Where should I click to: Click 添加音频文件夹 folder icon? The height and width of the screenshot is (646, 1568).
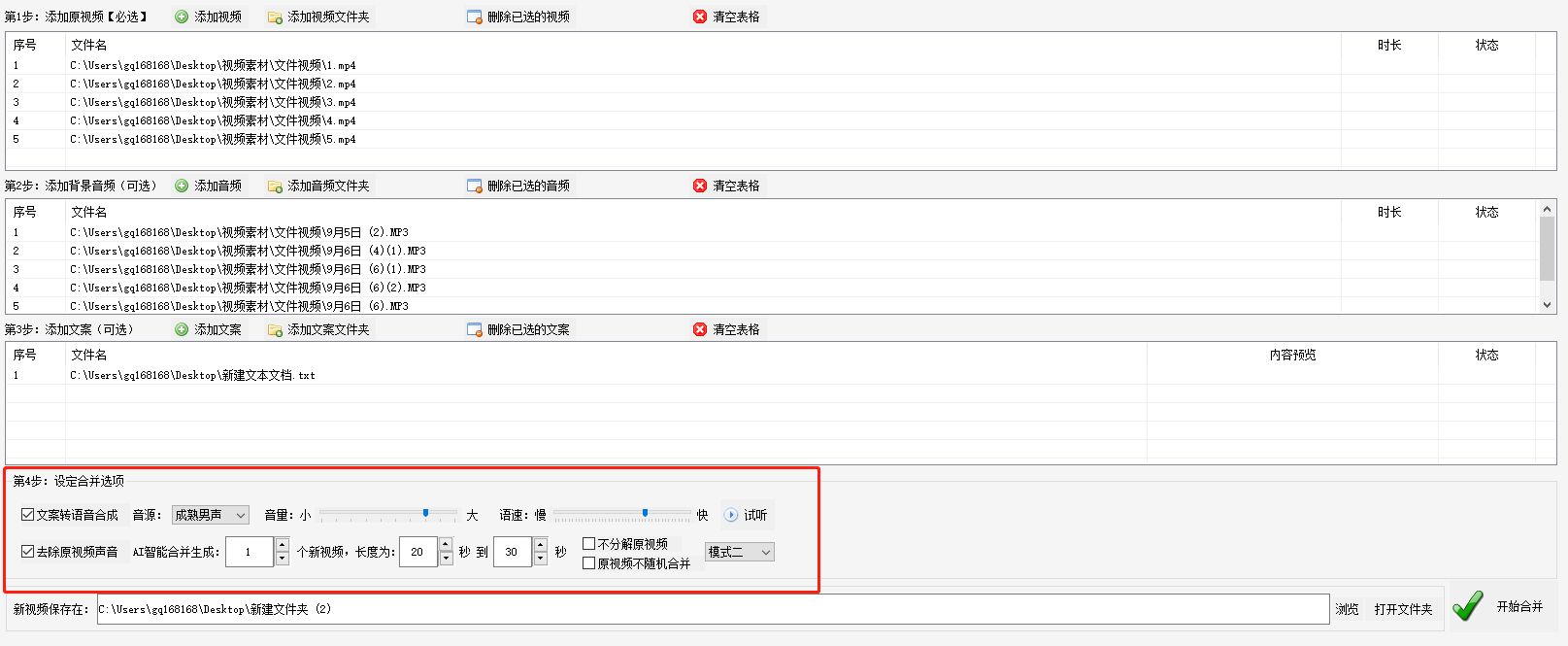click(x=275, y=186)
